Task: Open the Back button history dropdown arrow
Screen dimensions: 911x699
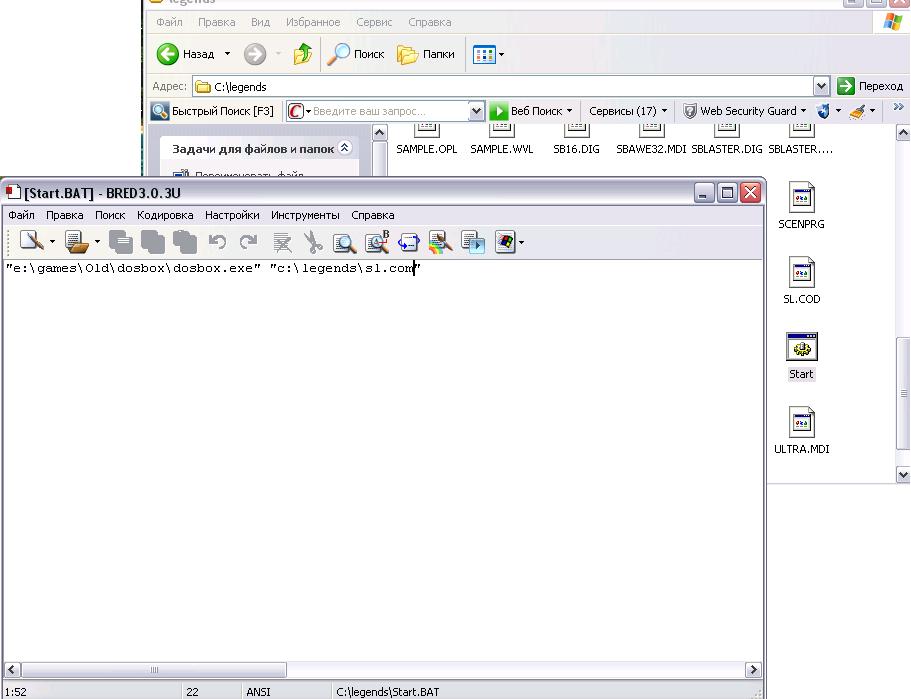Action: (227, 54)
